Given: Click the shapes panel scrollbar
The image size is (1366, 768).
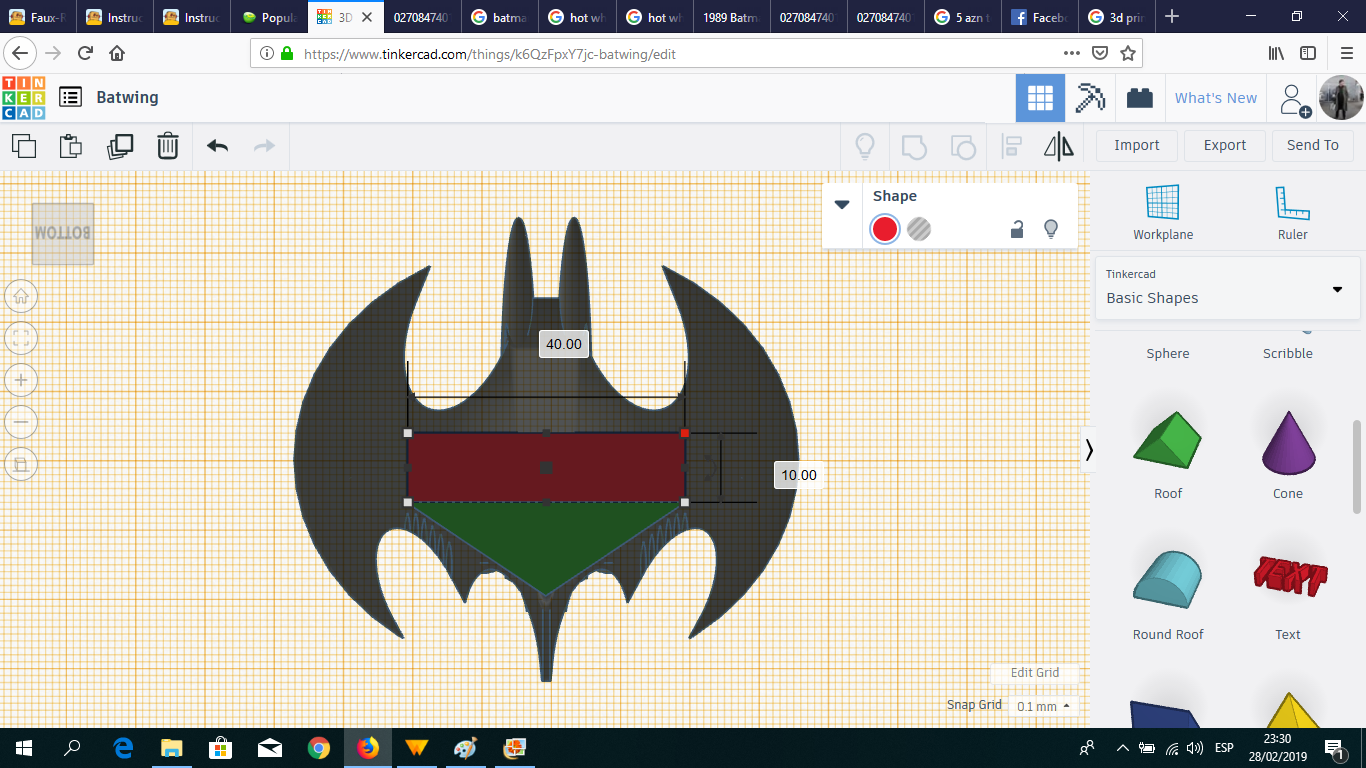Looking at the screenshot, I should click(1357, 467).
